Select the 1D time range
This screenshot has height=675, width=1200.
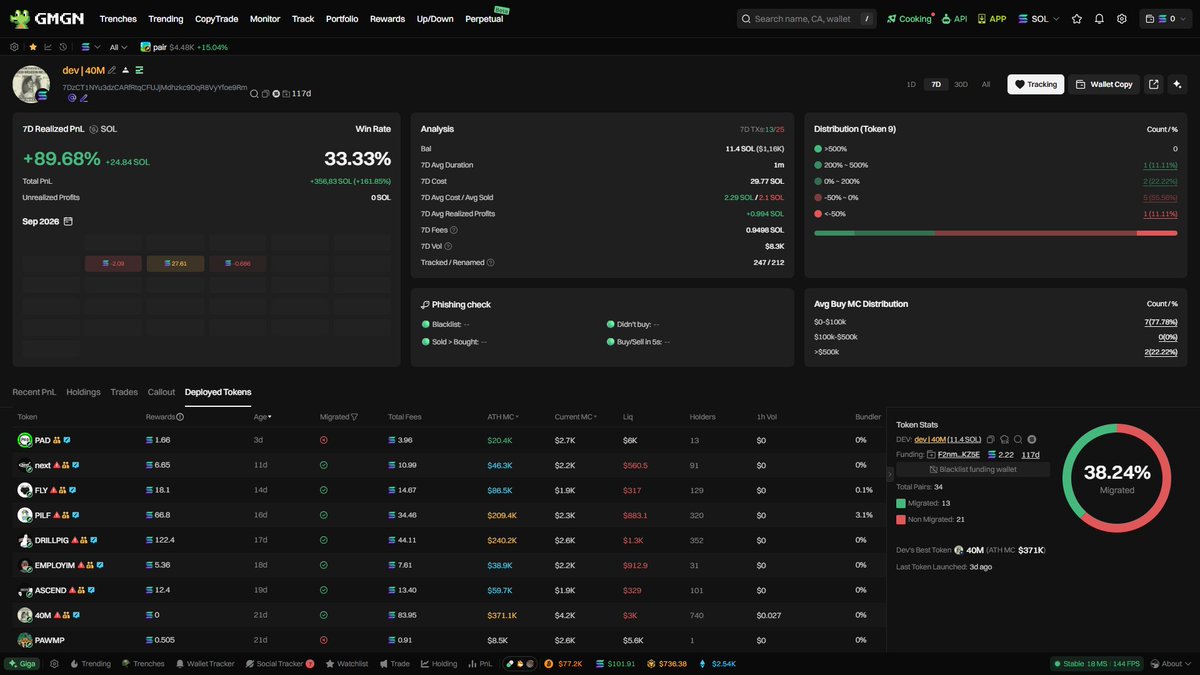[x=911, y=85]
